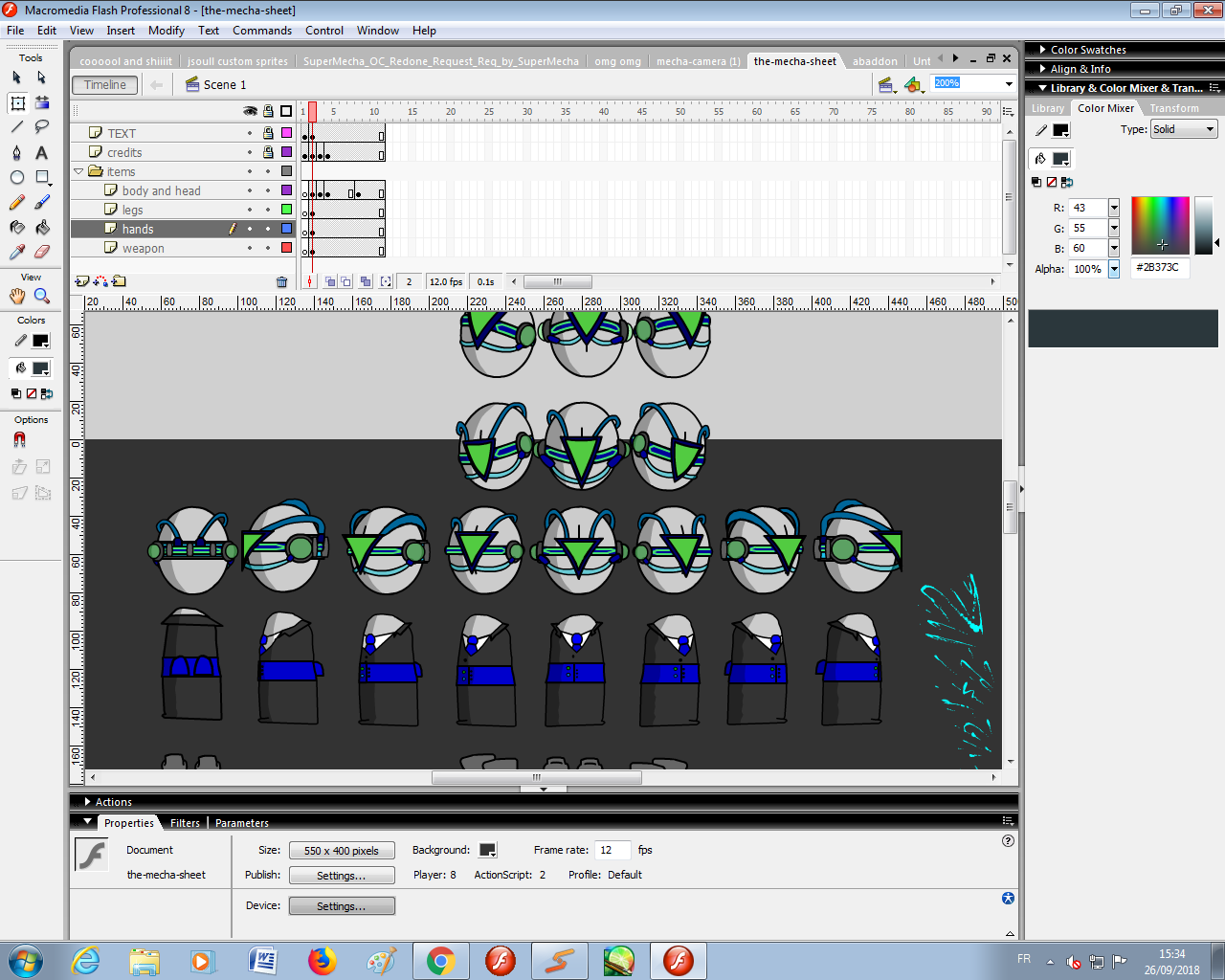
Task: Click the Edit Scene clapper icon
Action: tap(886, 84)
